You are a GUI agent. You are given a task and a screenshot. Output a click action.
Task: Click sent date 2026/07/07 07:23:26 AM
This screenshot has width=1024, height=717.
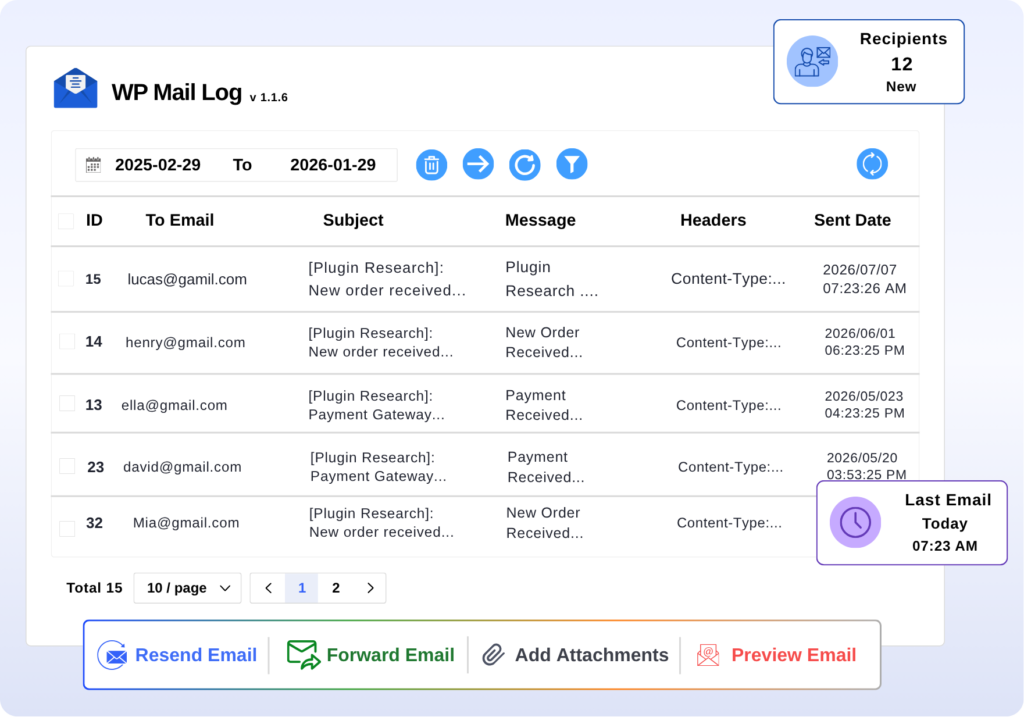click(864, 279)
